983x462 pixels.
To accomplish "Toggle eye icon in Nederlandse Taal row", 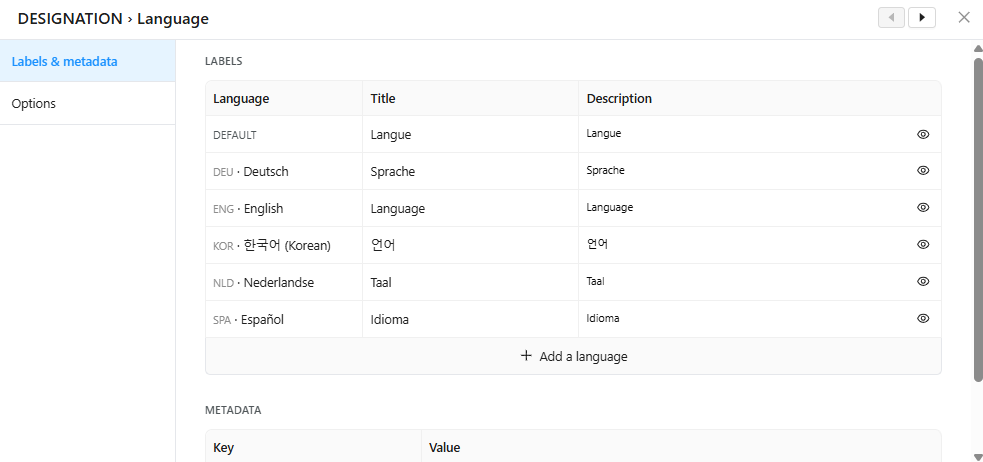I will (923, 281).
